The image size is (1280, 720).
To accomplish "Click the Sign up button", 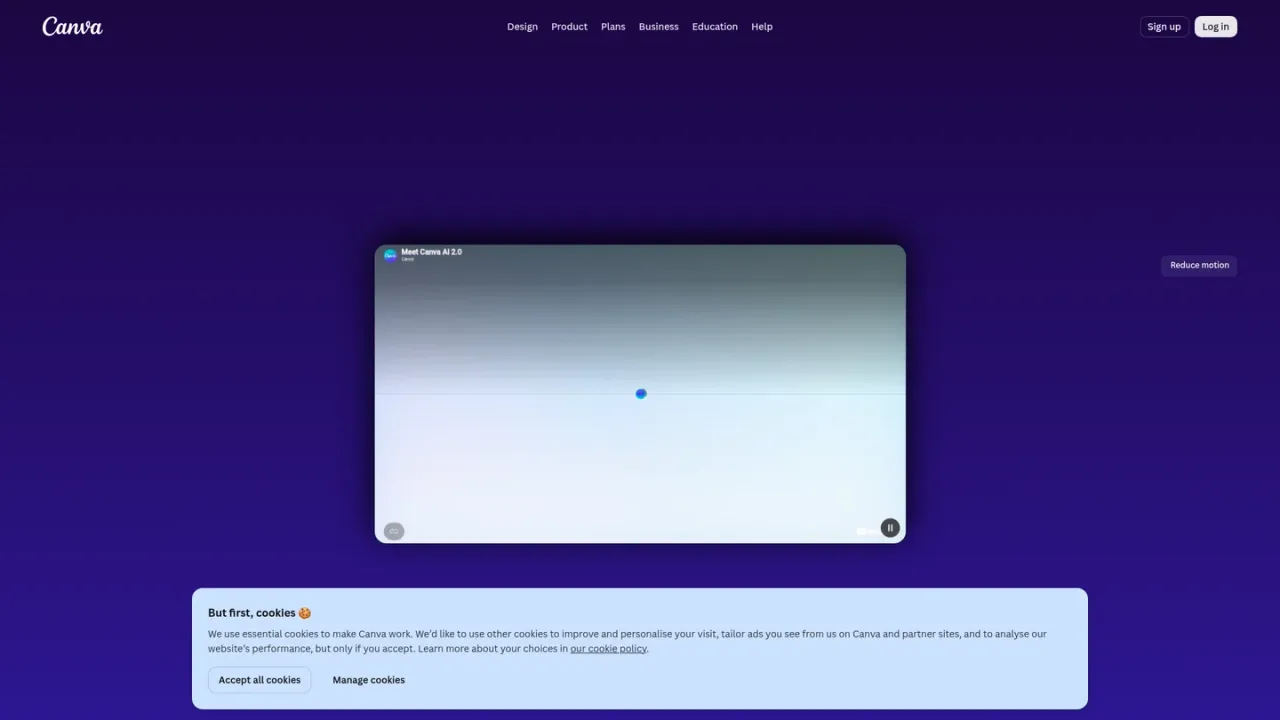I will (x=1164, y=27).
